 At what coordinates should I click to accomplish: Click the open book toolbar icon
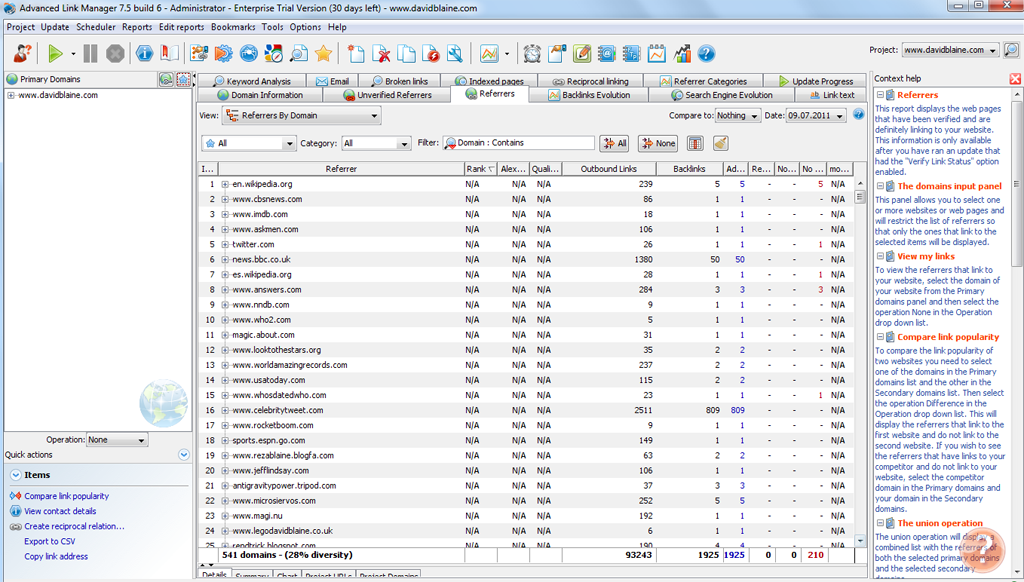pos(169,54)
